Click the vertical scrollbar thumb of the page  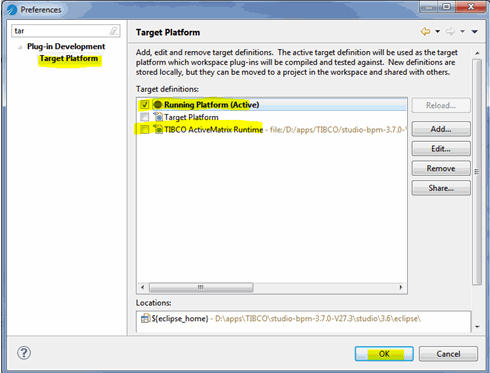tap(477, 172)
